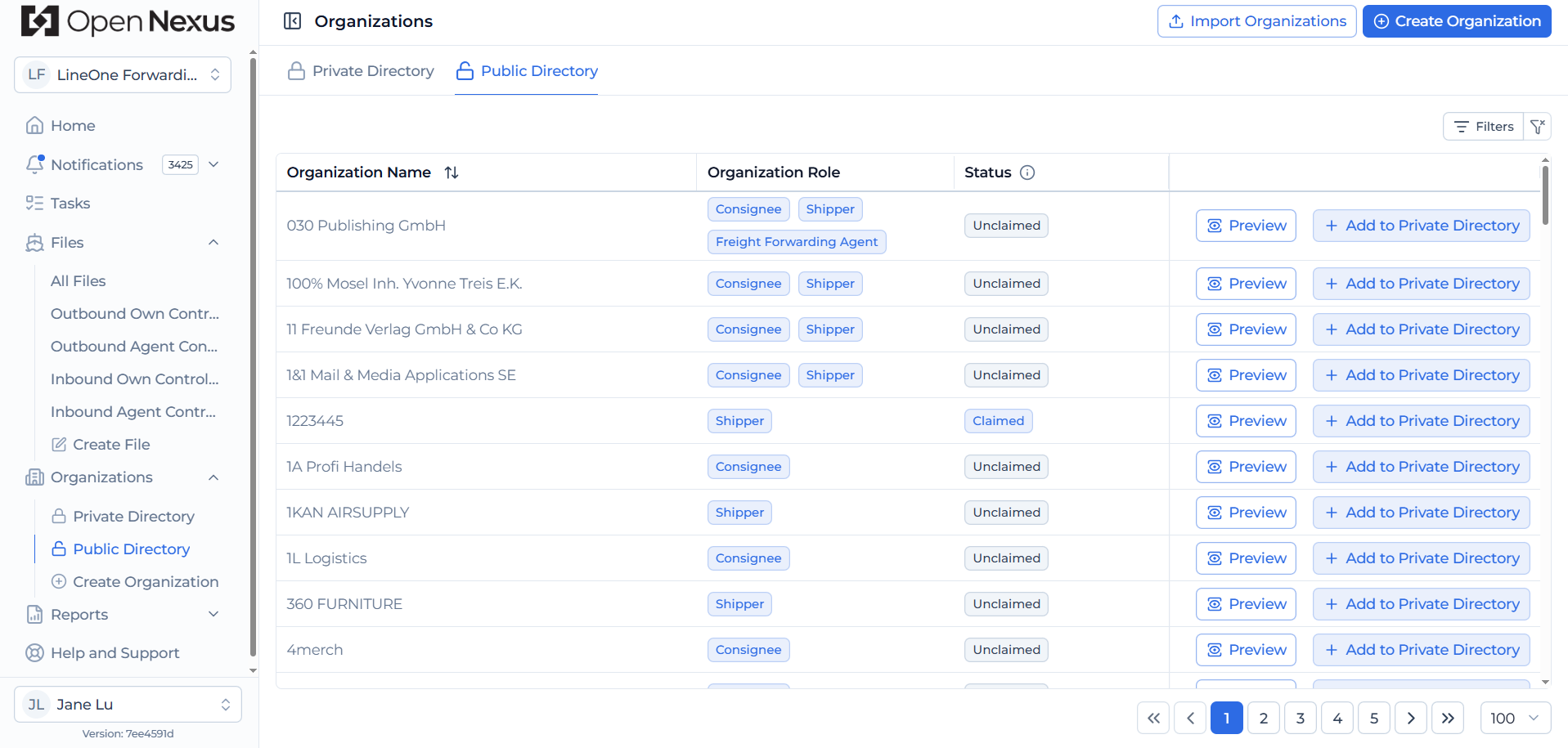Open Notifications bell in sidebar

tap(34, 164)
